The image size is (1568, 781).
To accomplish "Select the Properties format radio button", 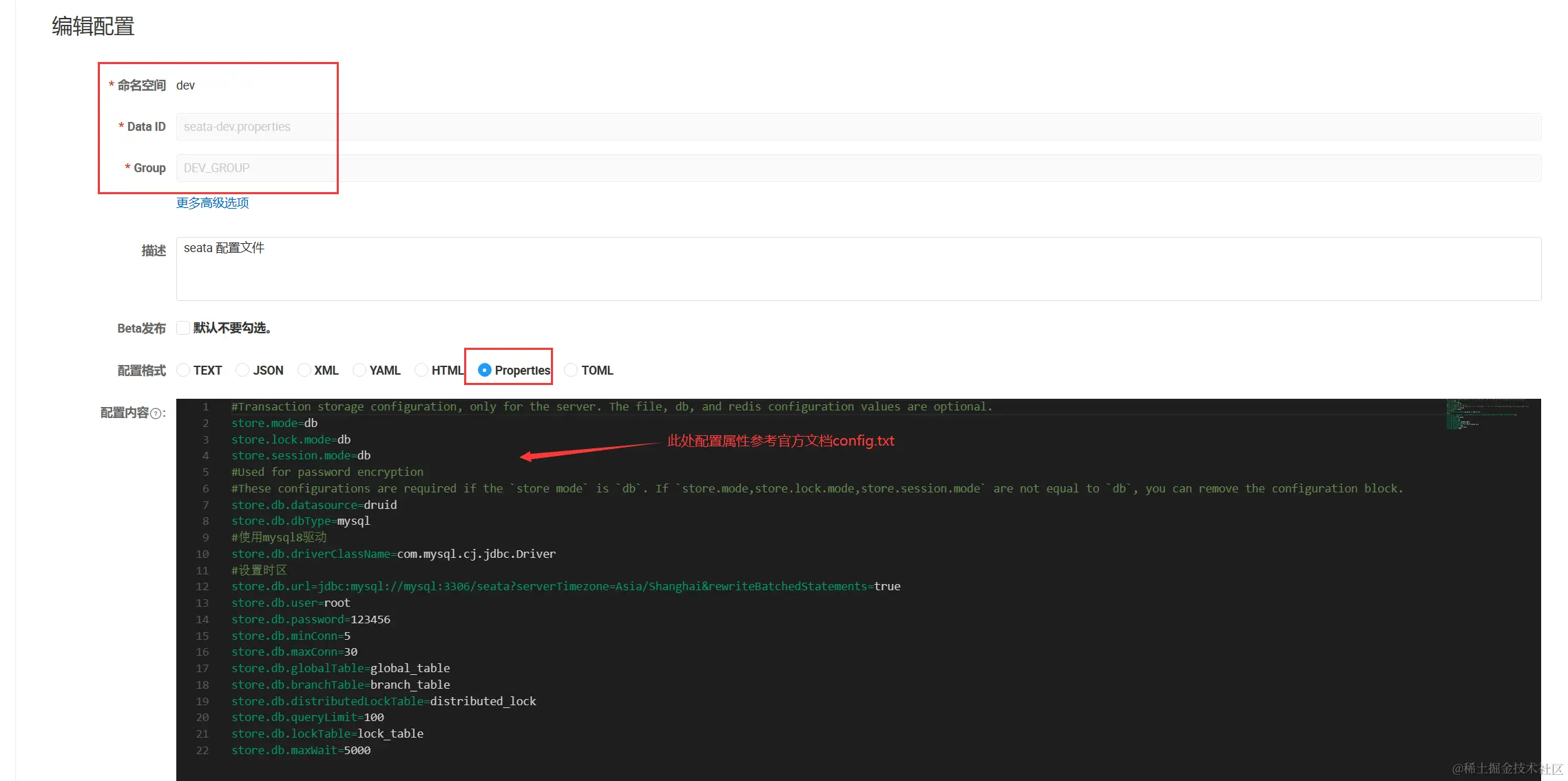I will 485,371.
